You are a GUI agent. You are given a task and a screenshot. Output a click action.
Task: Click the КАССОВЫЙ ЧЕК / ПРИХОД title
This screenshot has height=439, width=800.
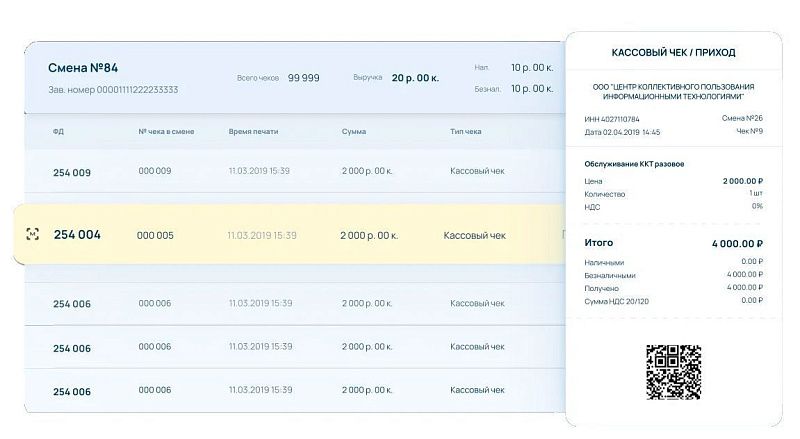click(673, 53)
